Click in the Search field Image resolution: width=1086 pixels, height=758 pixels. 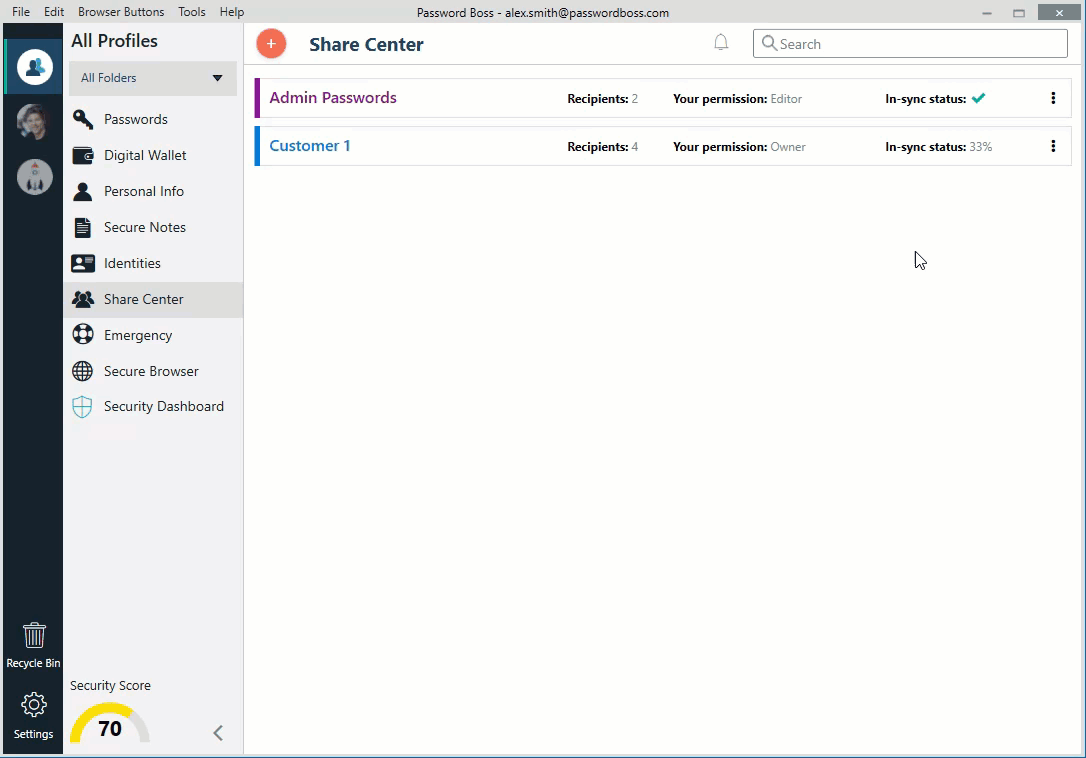(x=910, y=44)
